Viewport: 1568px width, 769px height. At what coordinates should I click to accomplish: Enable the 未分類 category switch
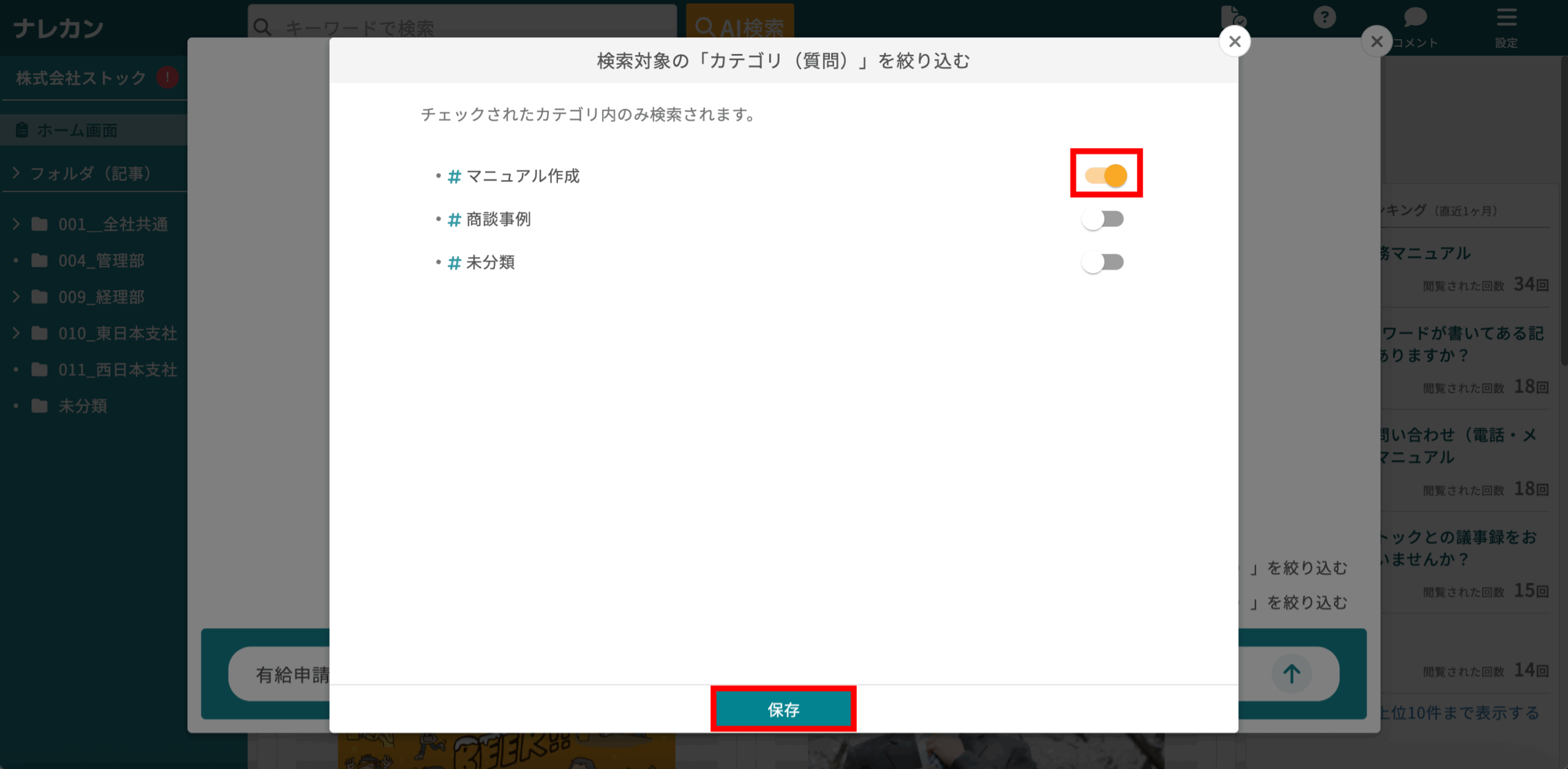[1102, 262]
